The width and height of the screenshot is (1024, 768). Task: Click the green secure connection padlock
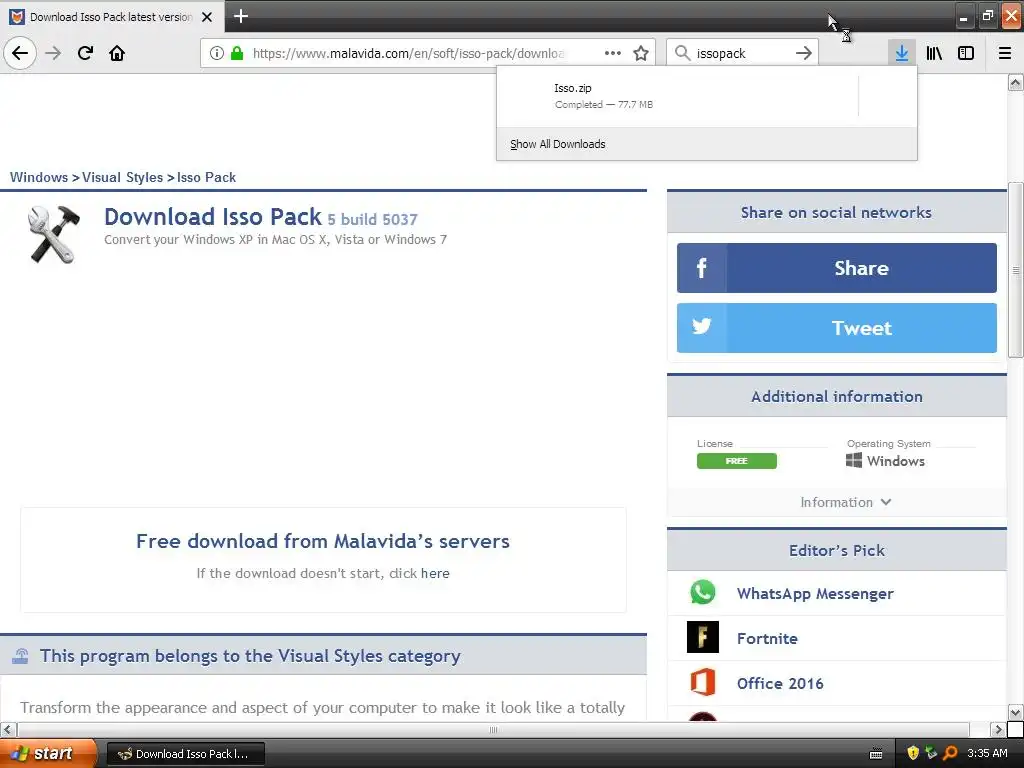coord(237,53)
